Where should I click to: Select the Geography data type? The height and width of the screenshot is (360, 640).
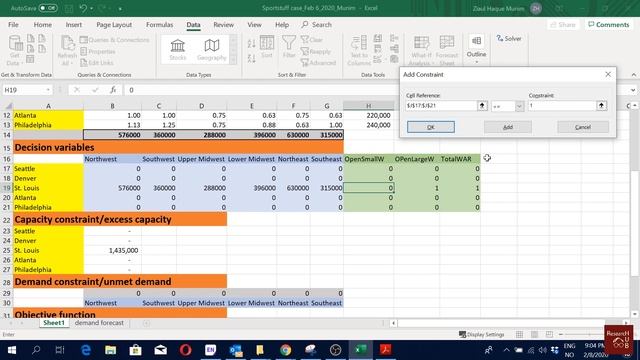211,50
